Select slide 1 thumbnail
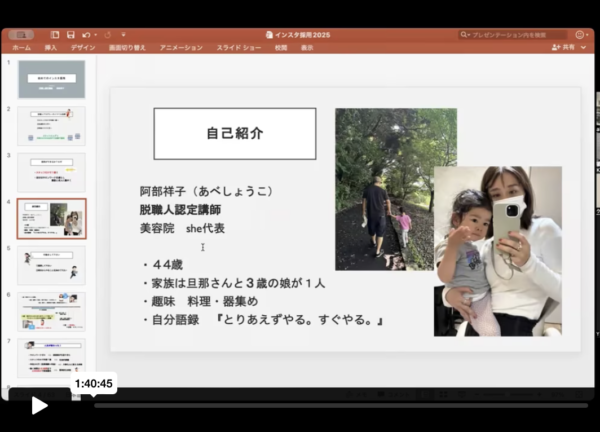Screen dimensions: 600x432 51,79
